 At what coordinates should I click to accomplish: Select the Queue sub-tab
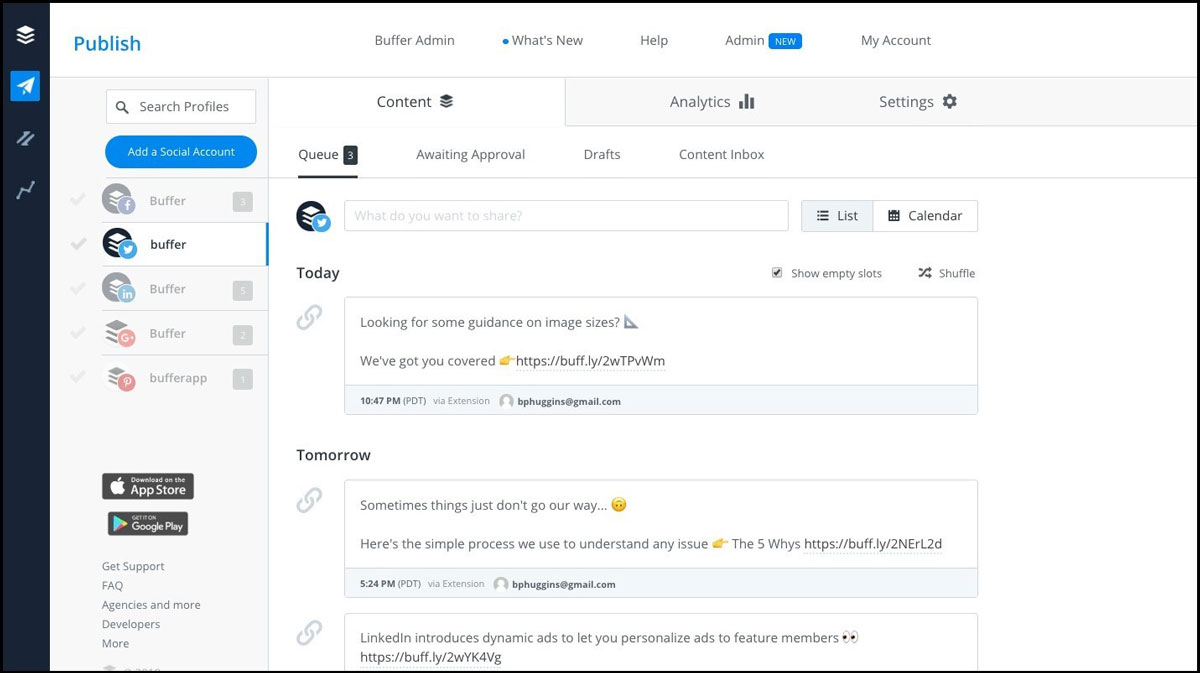tap(327, 155)
